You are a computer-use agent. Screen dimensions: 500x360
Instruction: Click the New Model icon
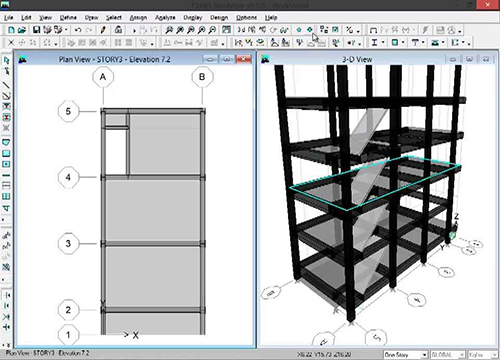pyautogui.click(x=11, y=30)
